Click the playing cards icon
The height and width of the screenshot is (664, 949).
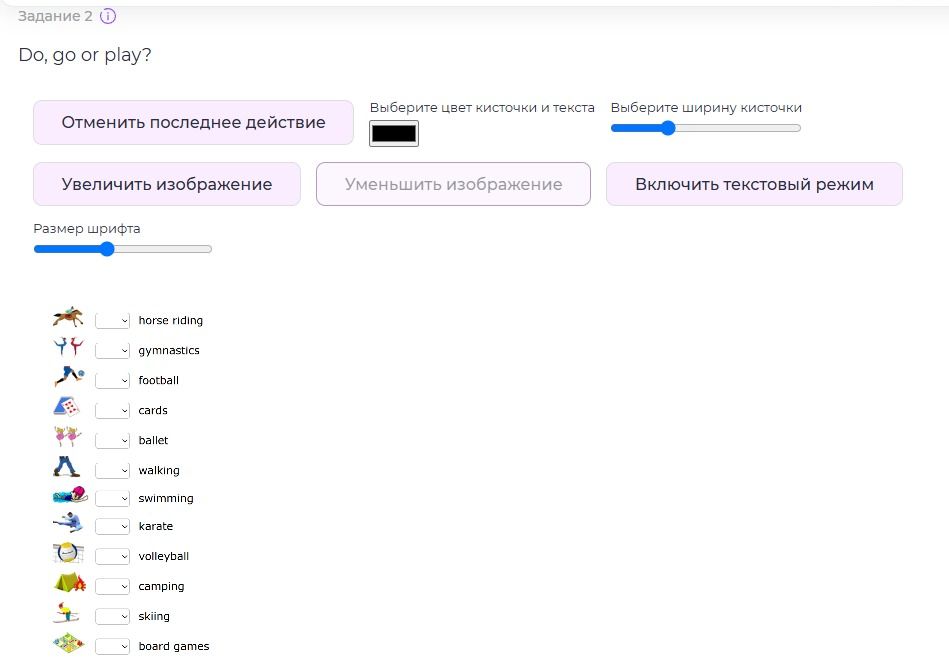(67, 406)
